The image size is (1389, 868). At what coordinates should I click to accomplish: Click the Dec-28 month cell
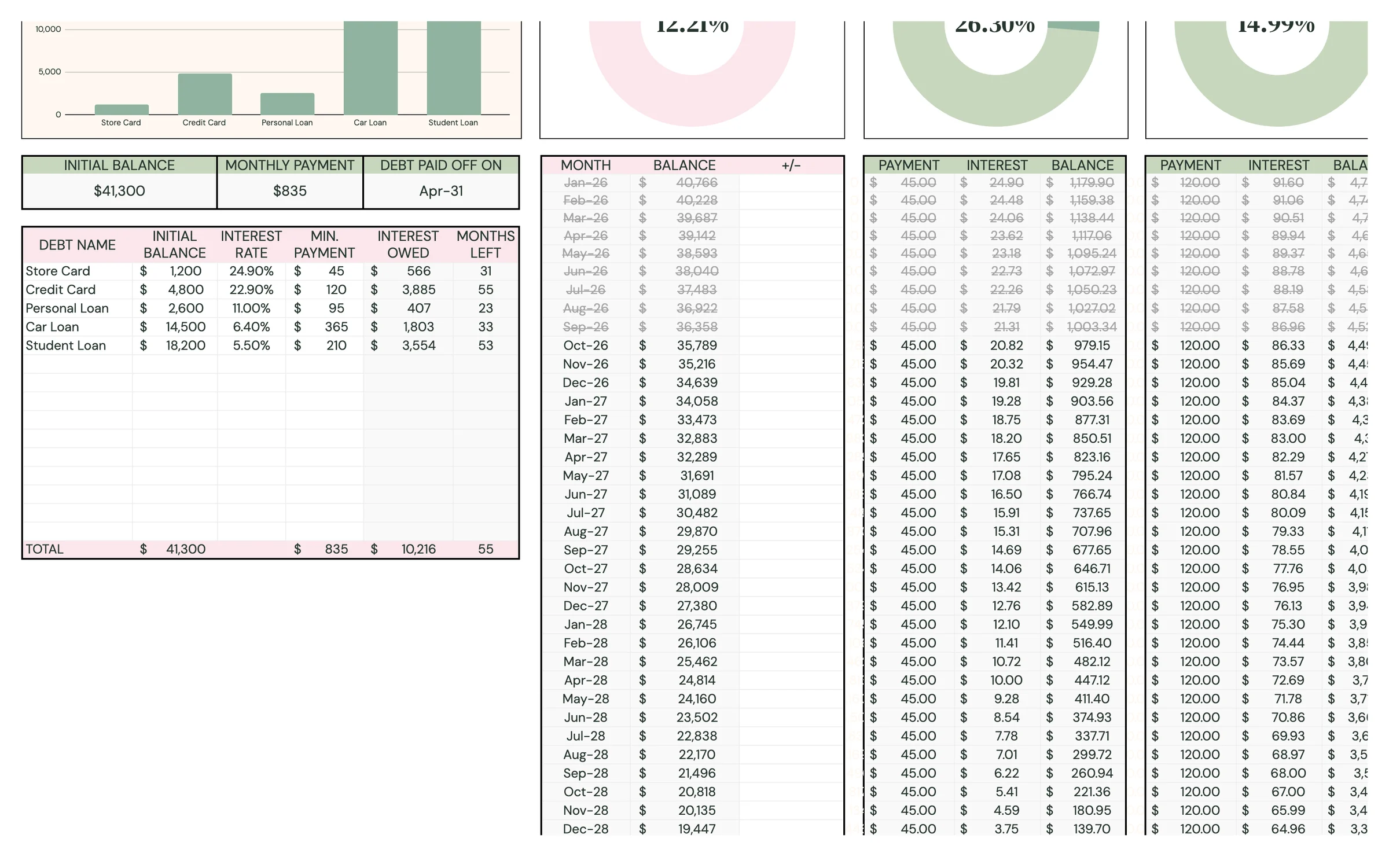point(586,829)
